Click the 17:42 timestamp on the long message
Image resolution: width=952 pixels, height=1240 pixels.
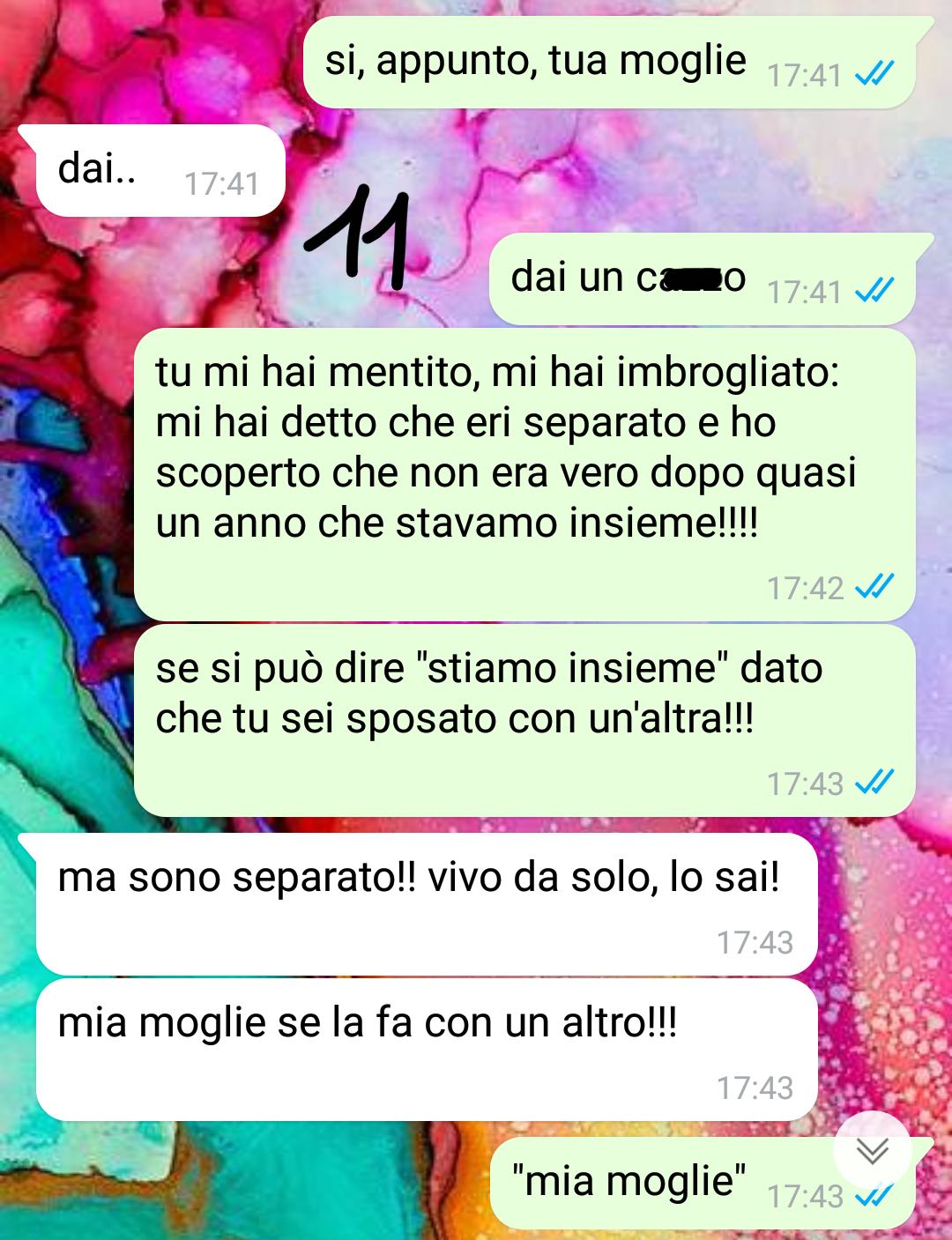(x=805, y=588)
